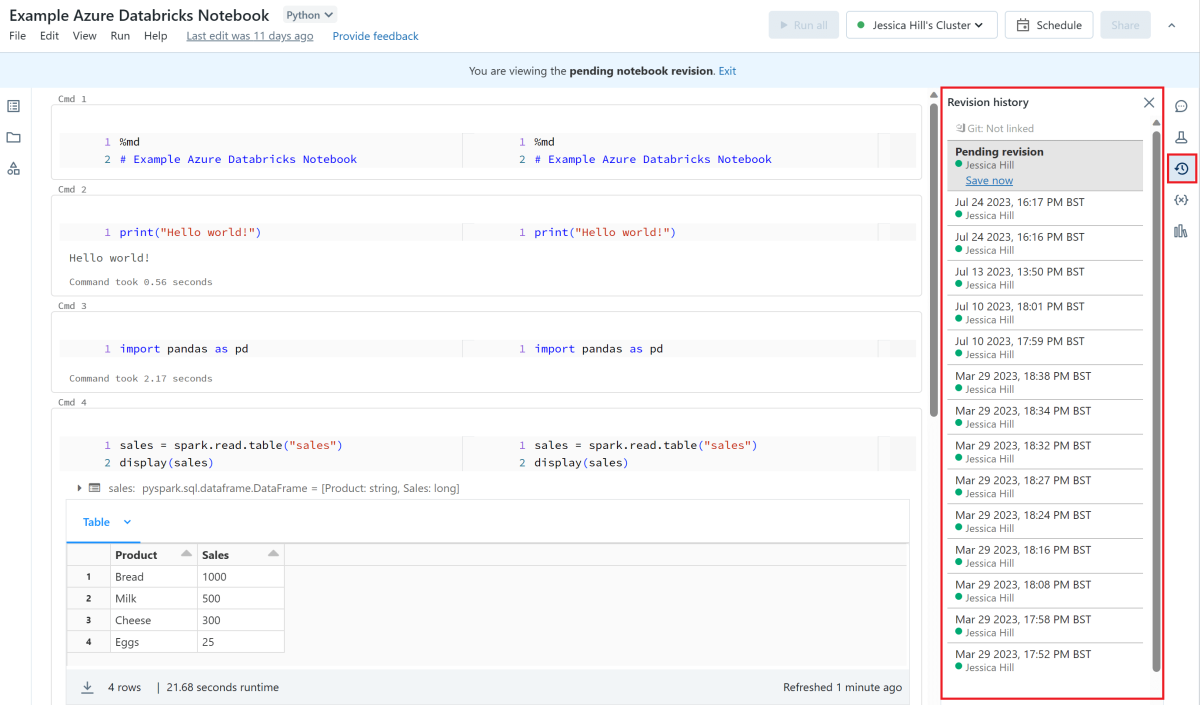Click the Schedule button
Image resolution: width=1200 pixels, height=705 pixels.
click(1049, 25)
